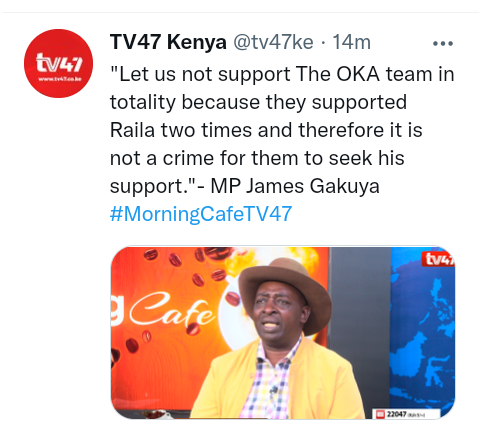This screenshot has height=429, width=480.
Task: Open the tweet's three-dot More menu
Action: coord(443,43)
